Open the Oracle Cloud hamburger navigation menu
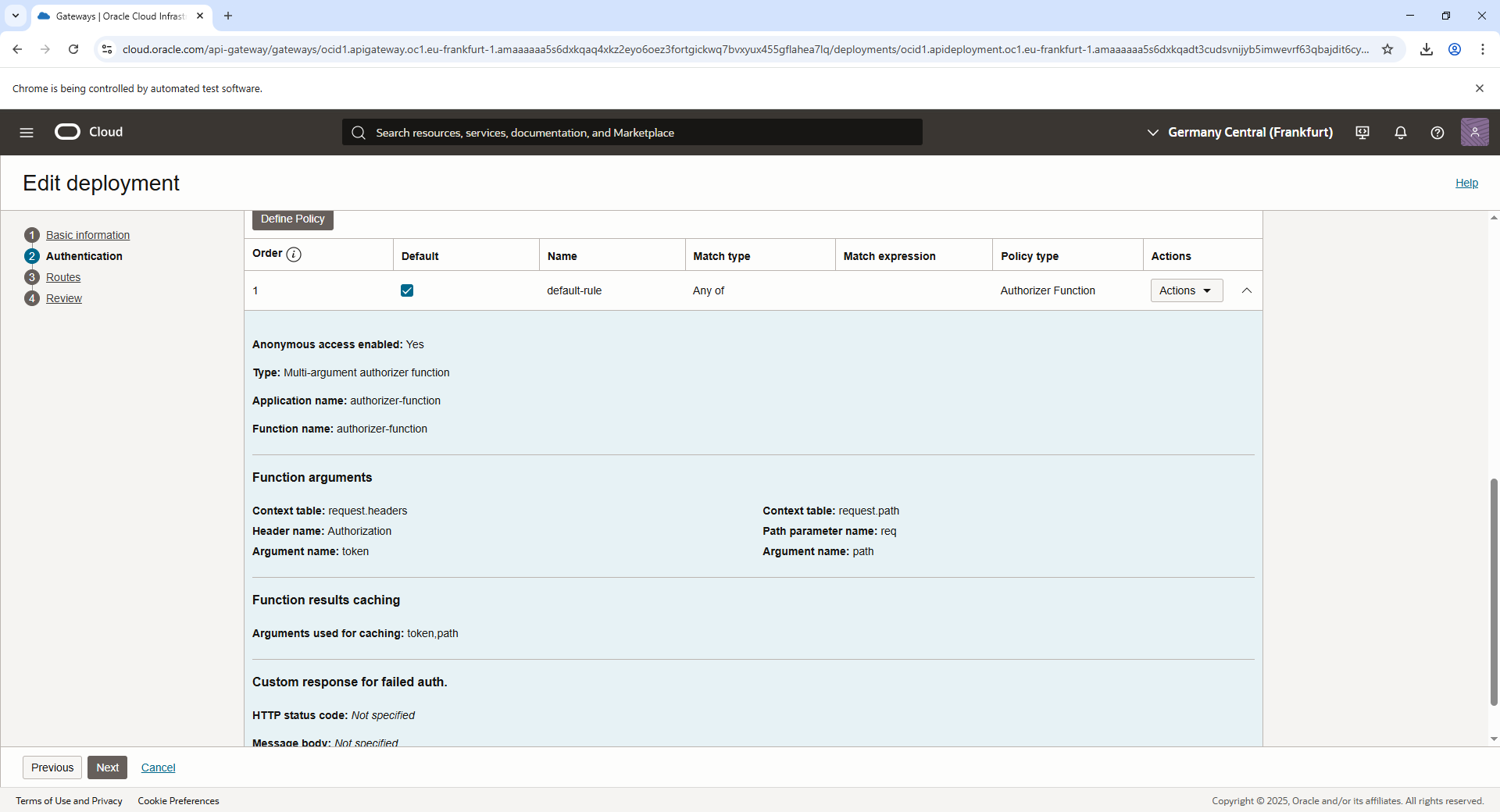The height and width of the screenshot is (812, 1500). coord(27,133)
